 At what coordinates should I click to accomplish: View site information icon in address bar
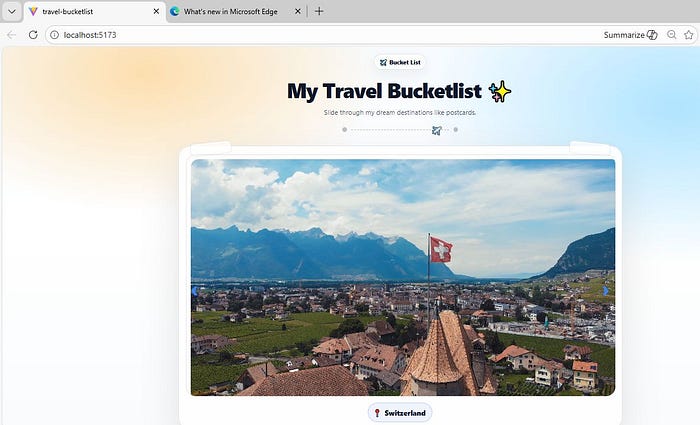pyautogui.click(x=54, y=35)
